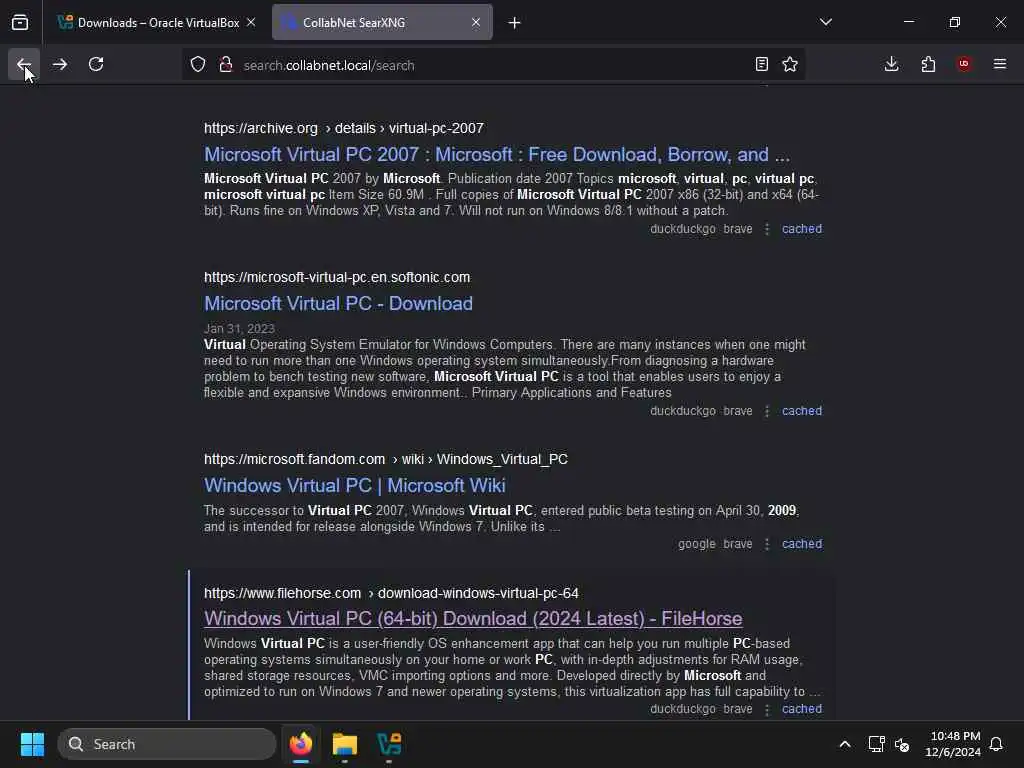Viewport: 1024px width, 768px height.
Task: Toggle reader view icon
Action: point(761,64)
